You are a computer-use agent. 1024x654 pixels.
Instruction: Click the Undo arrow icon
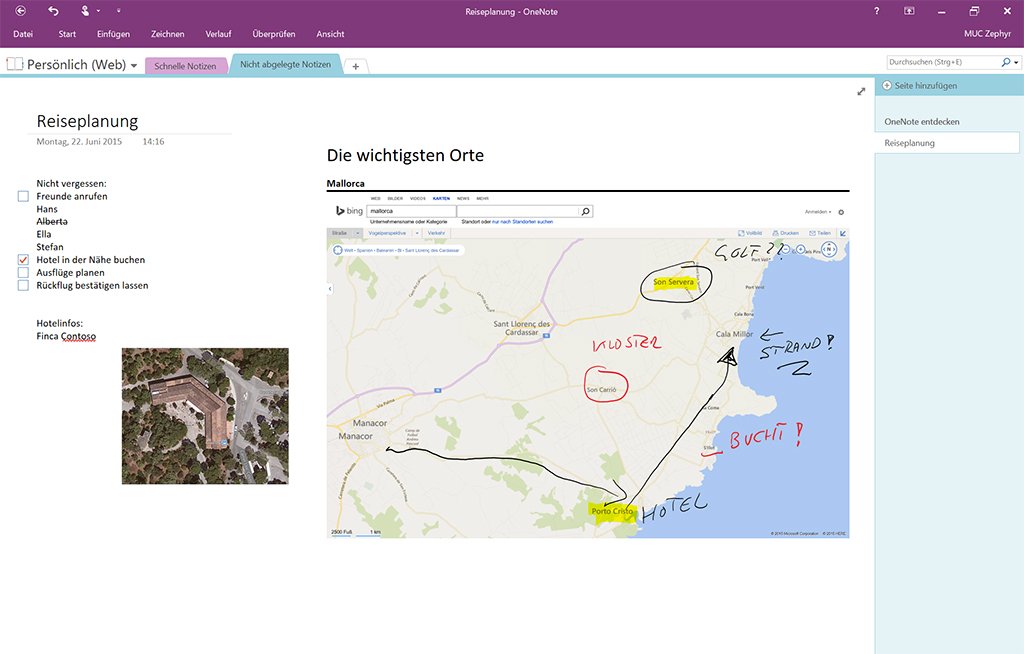(54, 11)
